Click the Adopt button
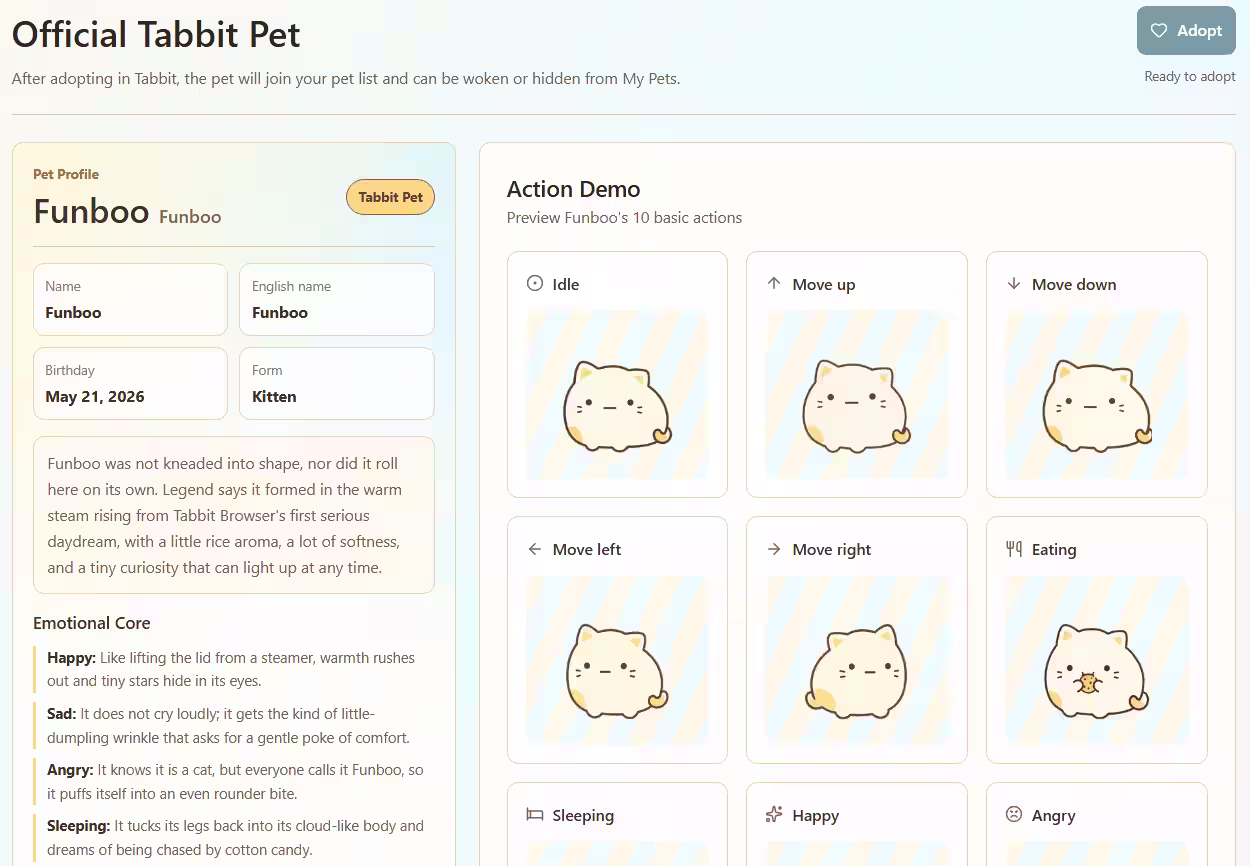This screenshot has width=1250, height=866. tap(1186, 30)
